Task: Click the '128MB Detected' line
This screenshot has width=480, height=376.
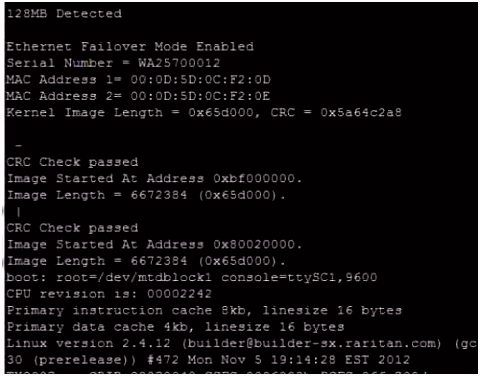Action: (x=64, y=14)
